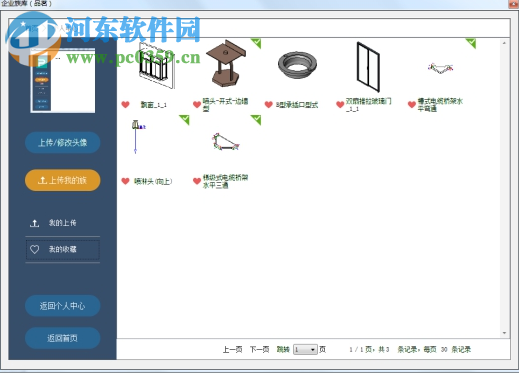
Task: Click the 双扇推拉玻璃门_1_1 family name
Action: 369,105
